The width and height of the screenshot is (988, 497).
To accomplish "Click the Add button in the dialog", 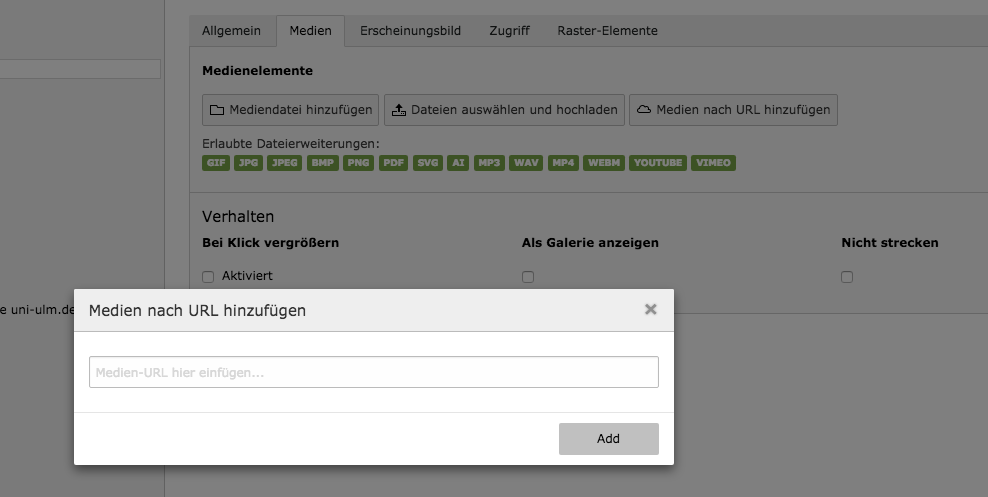I will tap(609, 439).
